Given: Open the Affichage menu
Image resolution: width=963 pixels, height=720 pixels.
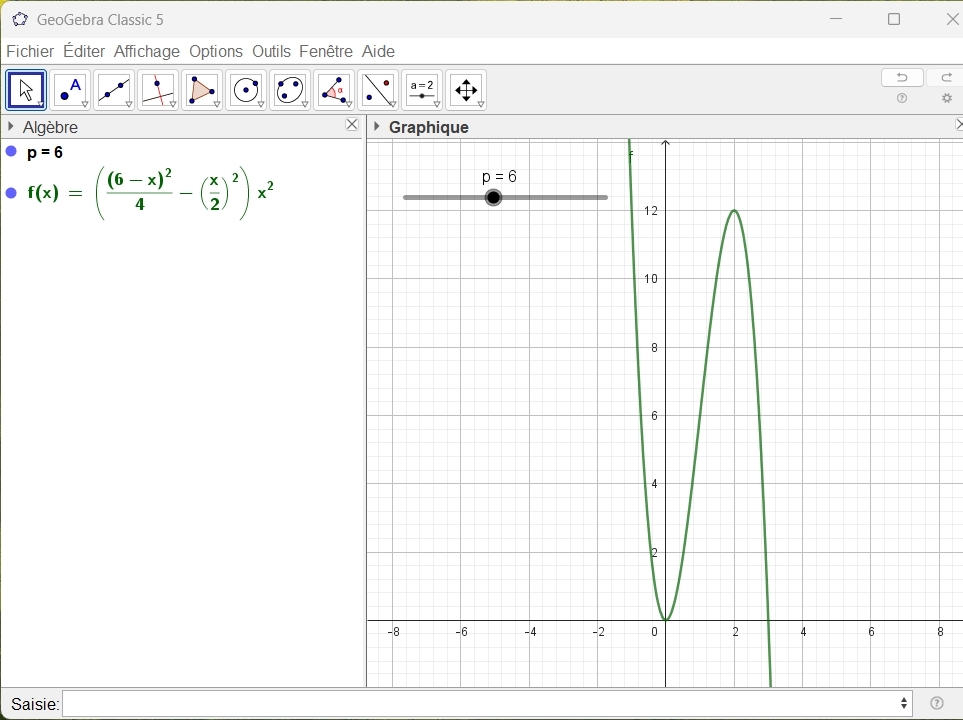Looking at the screenshot, I should point(147,52).
